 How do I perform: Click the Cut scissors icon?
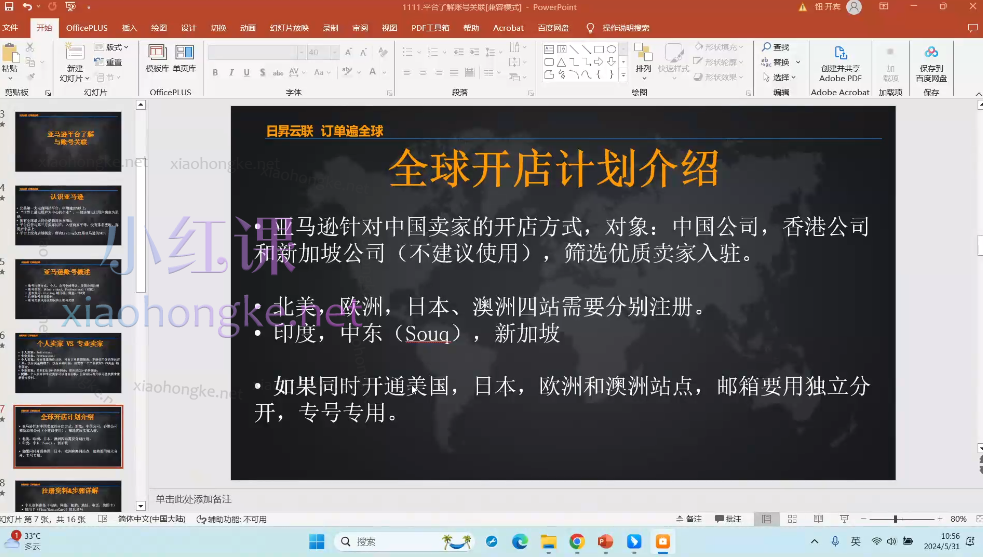30,48
